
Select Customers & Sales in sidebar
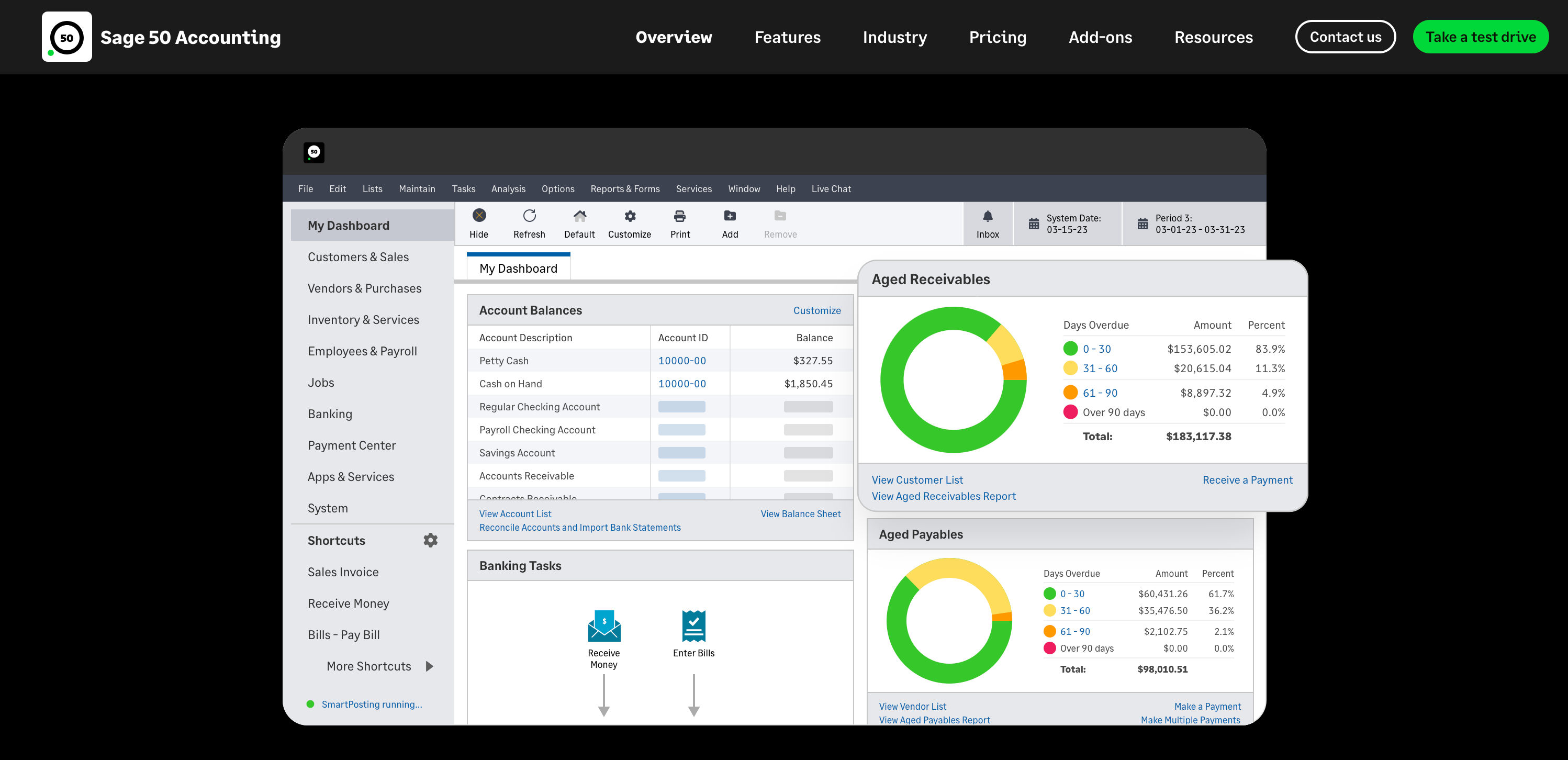358,257
